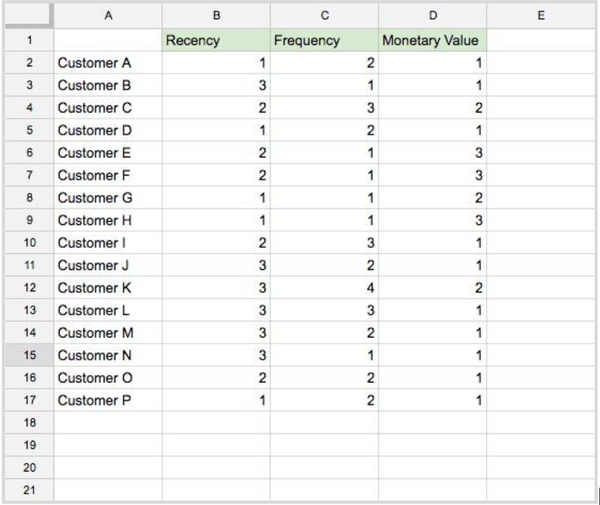Click empty cell E1
Viewport: 600px width, 505px height.
point(540,41)
